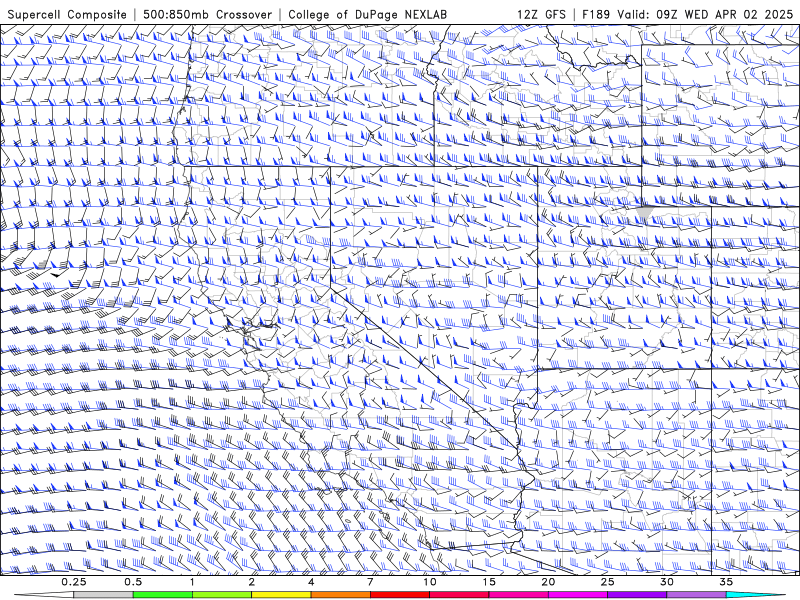800x600 pixels.
Task: Select the orange 4–7 colorbar segment
Action: coord(340,595)
